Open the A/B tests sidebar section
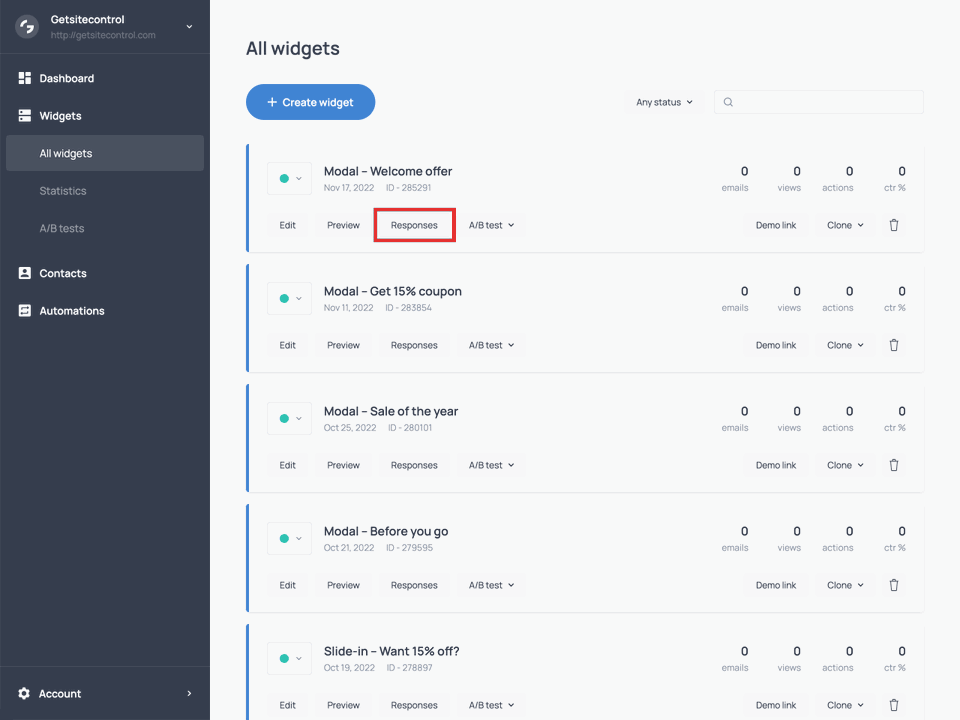The image size is (960, 720). [62, 228]
